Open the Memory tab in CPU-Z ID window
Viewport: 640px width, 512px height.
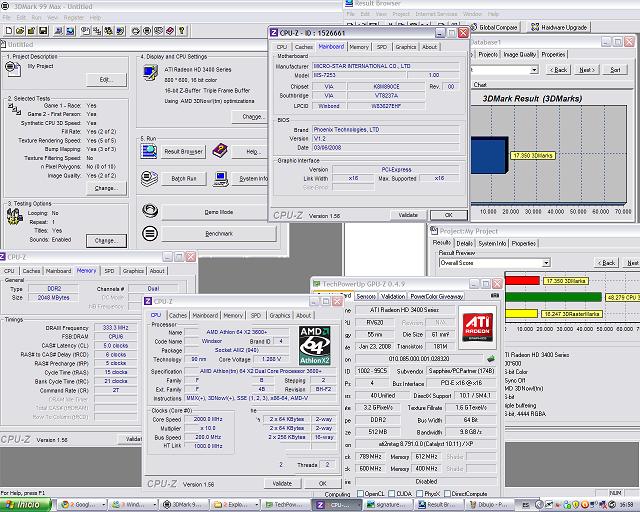(x=359, y=47)
